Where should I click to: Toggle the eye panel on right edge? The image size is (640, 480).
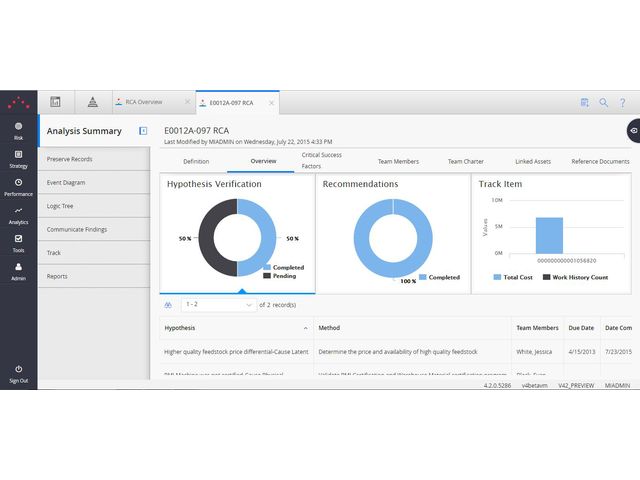point(632,131)
